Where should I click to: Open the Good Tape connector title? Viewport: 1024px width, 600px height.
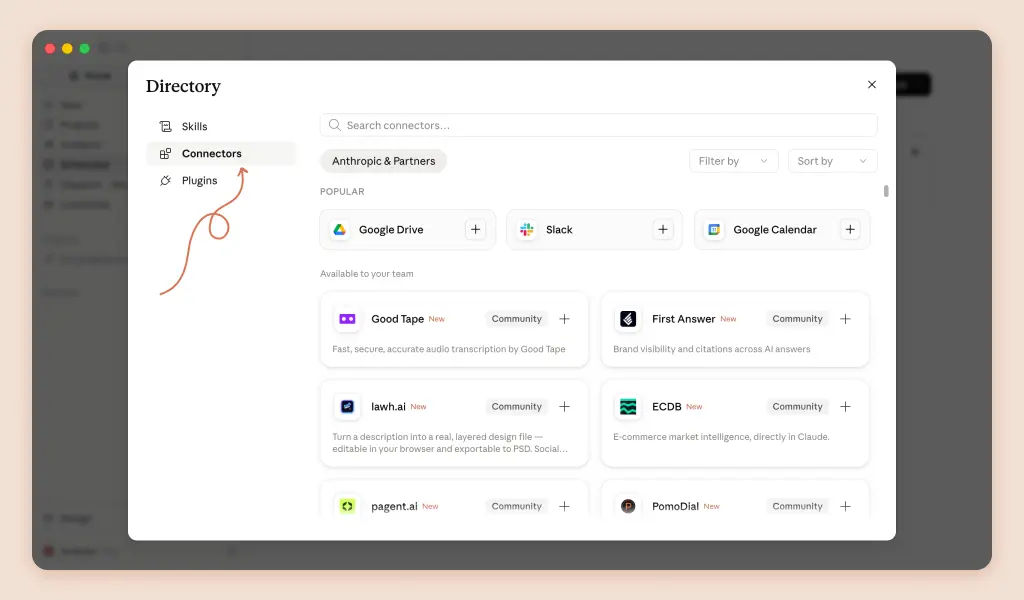(x=397, y=319)
